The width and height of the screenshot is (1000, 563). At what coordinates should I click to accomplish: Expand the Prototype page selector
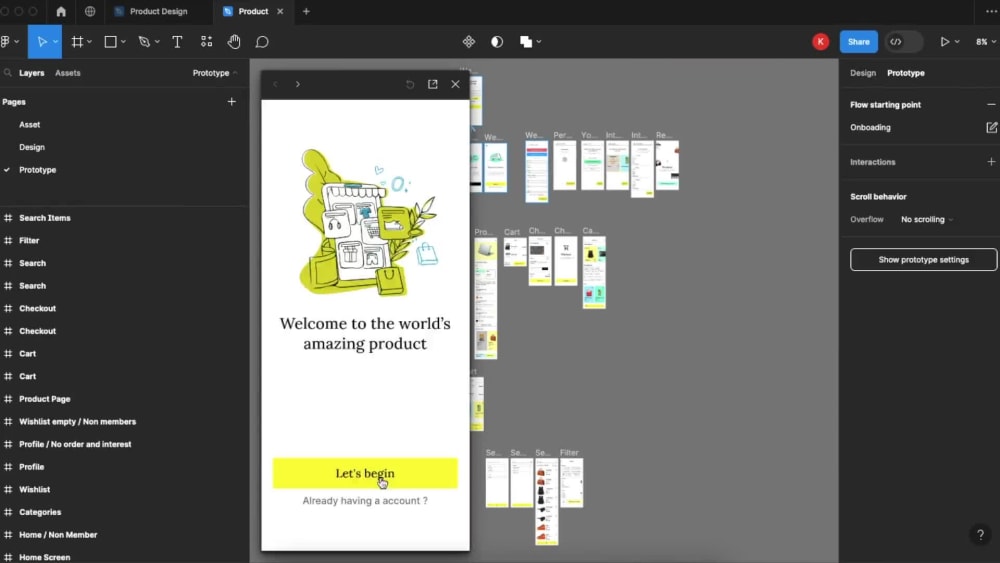[215, 73]
